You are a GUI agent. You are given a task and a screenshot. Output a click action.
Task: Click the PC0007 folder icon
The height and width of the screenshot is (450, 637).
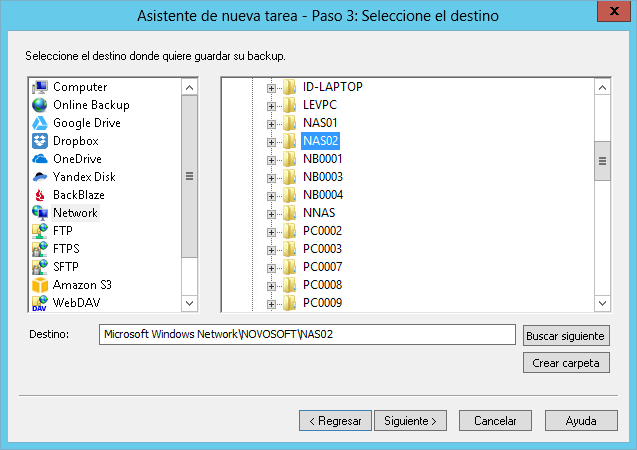pyautogui.click(x=289, y=267)
